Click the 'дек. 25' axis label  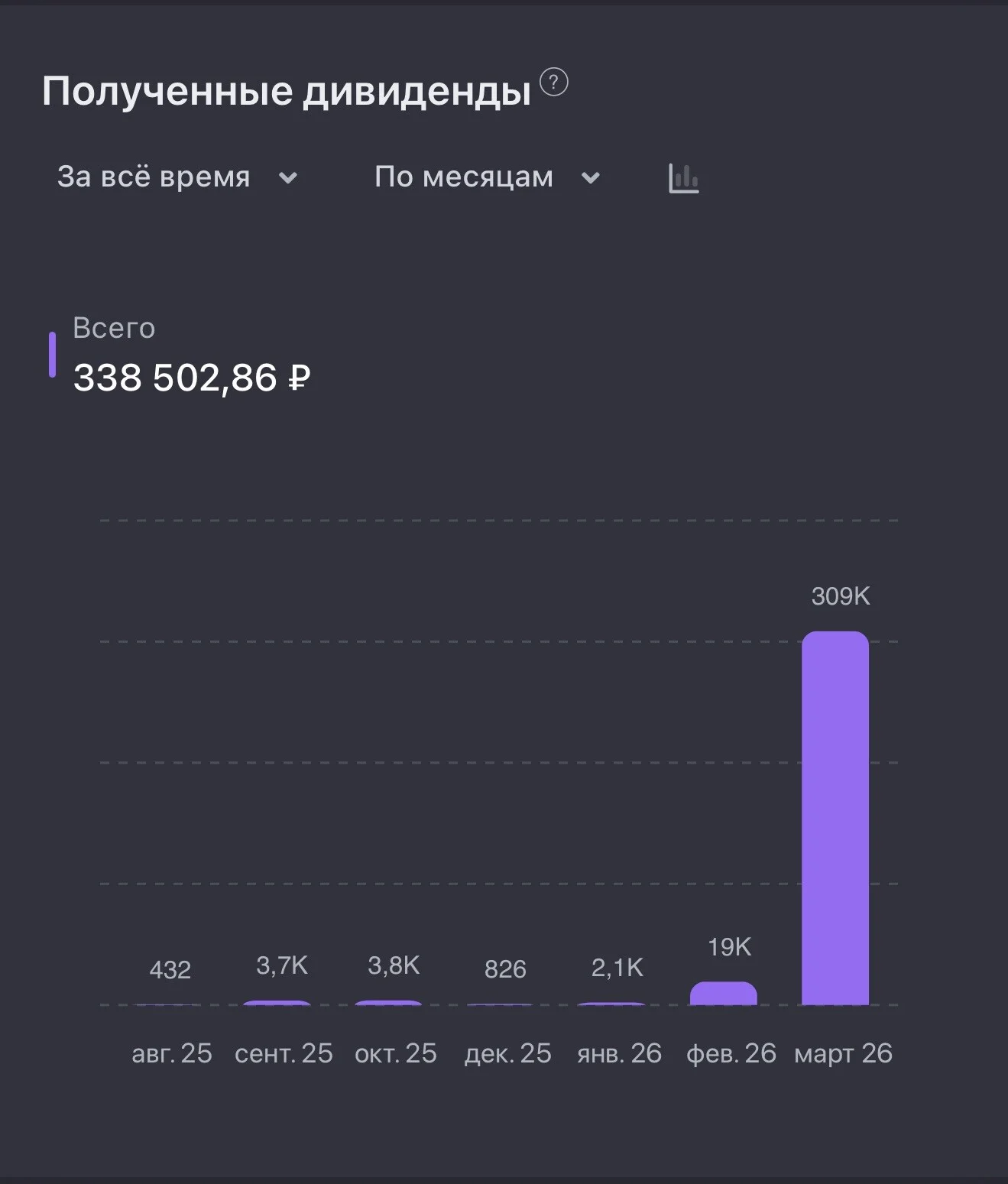pos(508,1053)
